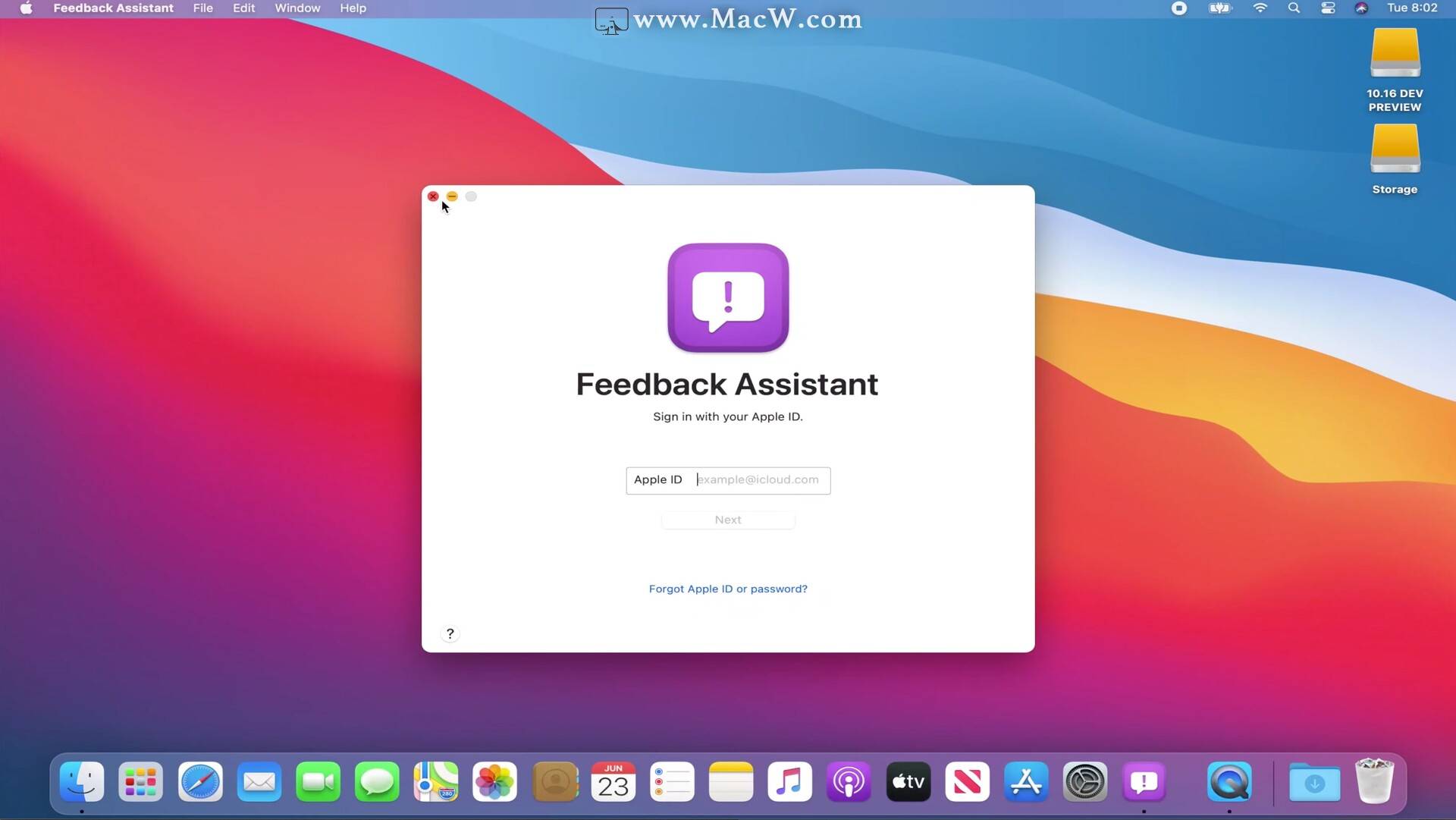Screen dimensions: 1456x820
Task: Open the Trash in dock
Action: 1375,781
